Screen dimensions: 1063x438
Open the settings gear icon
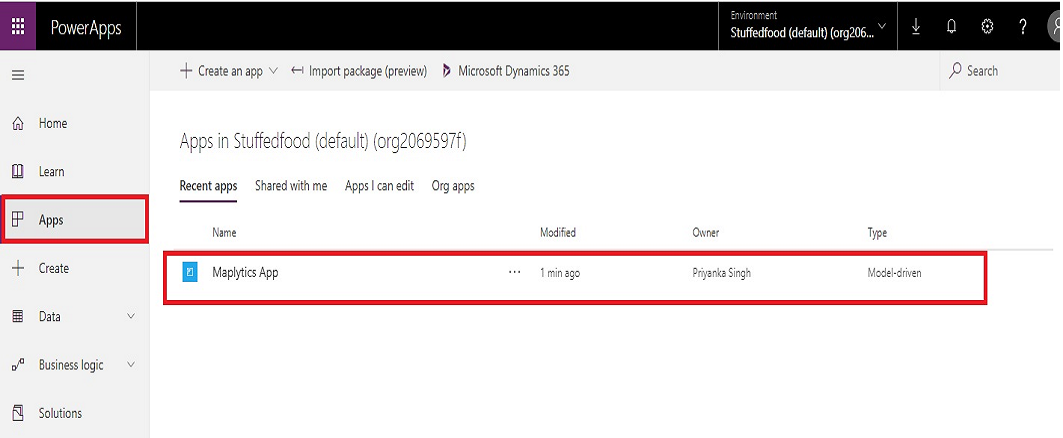point(987,26)
